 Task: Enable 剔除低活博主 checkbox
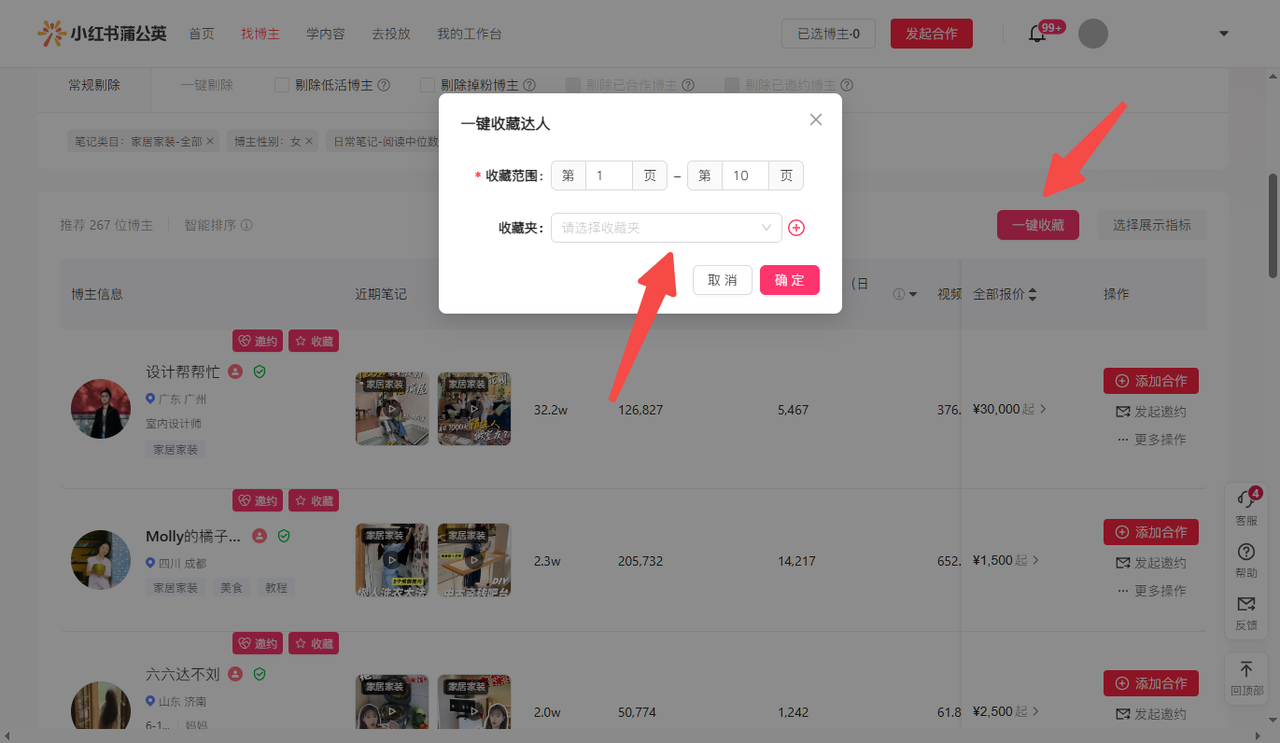pyautogui.click(x=282, y=86)
